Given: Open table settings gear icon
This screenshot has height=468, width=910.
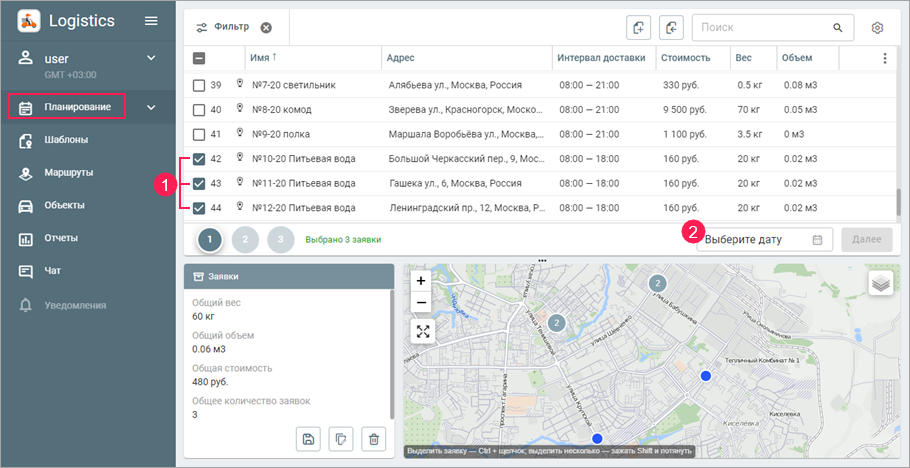Looking at the screenshot, I should pos(877,28).
